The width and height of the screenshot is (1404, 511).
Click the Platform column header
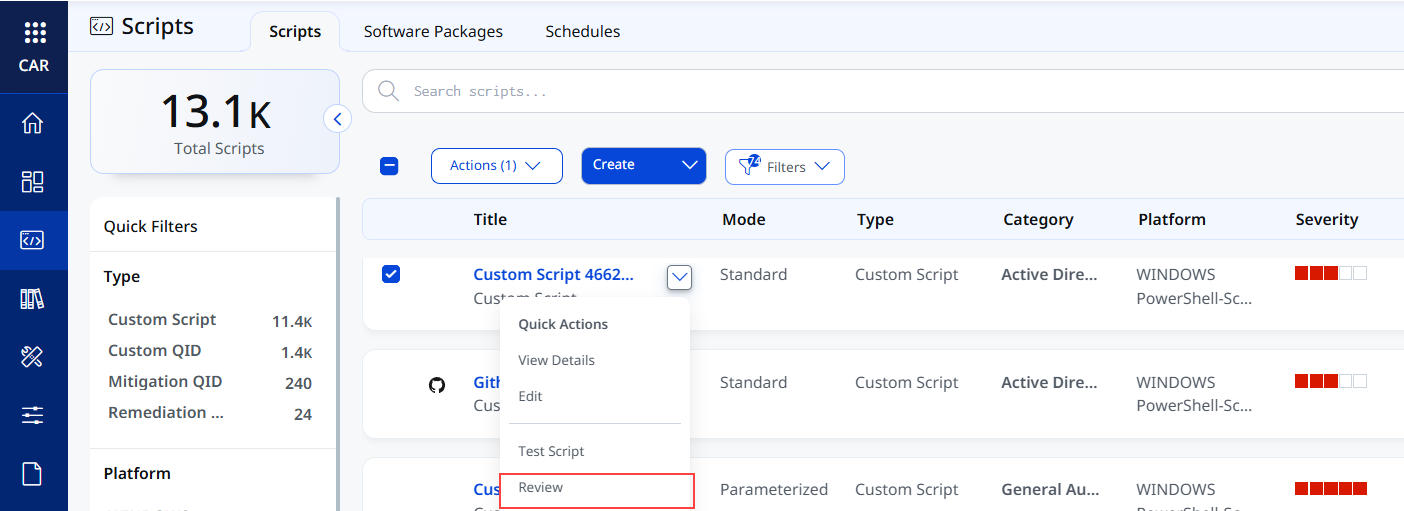click(x=1172, y=219)
